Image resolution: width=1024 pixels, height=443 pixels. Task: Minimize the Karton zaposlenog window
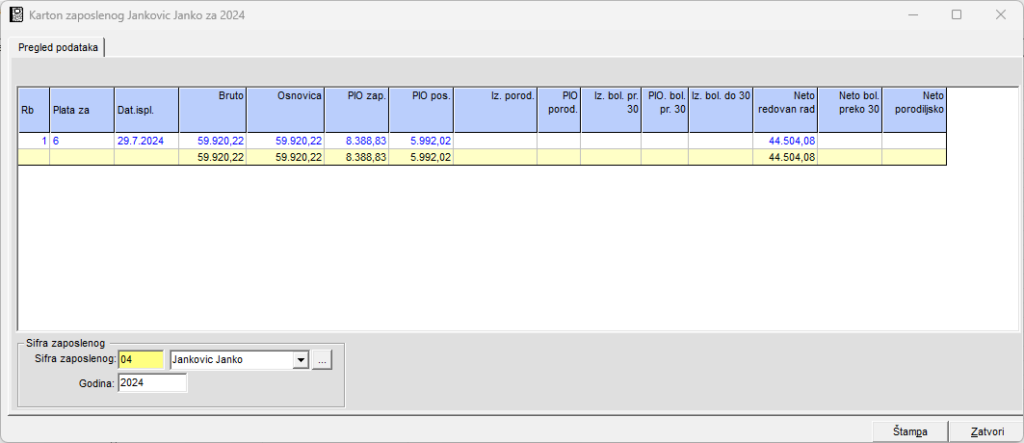[x=911, y=15]
